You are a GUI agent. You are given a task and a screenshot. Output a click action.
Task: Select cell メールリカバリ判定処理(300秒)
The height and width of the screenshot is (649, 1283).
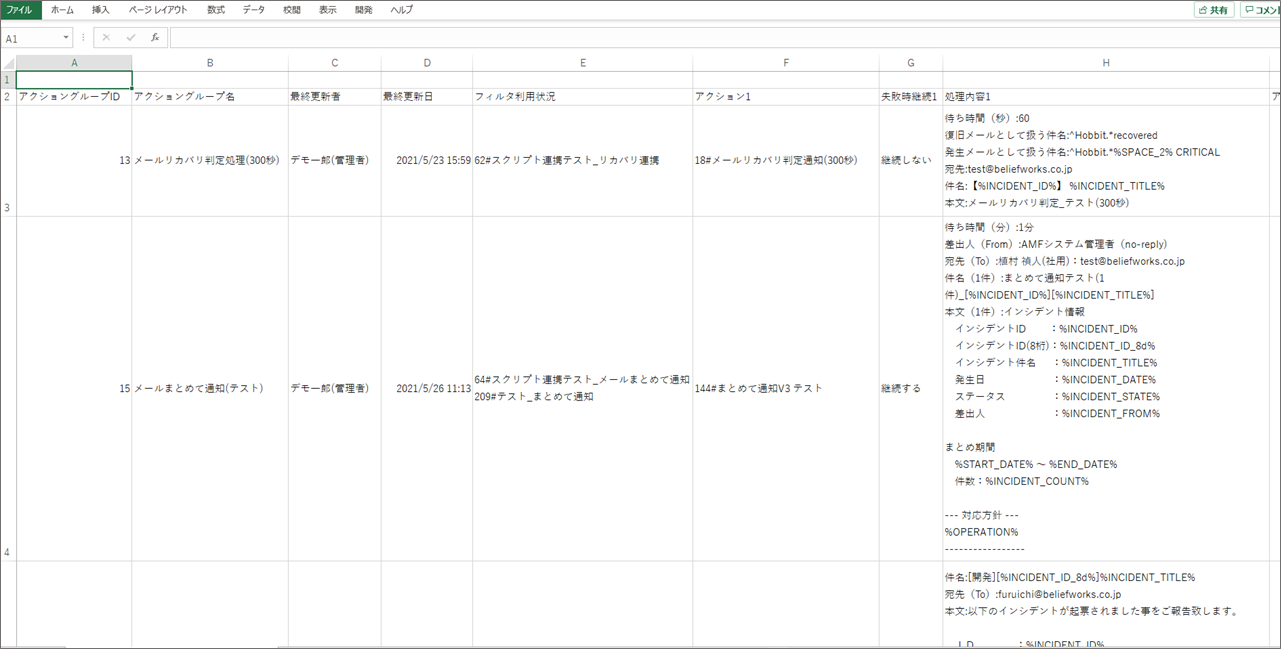tap(210, 161)
